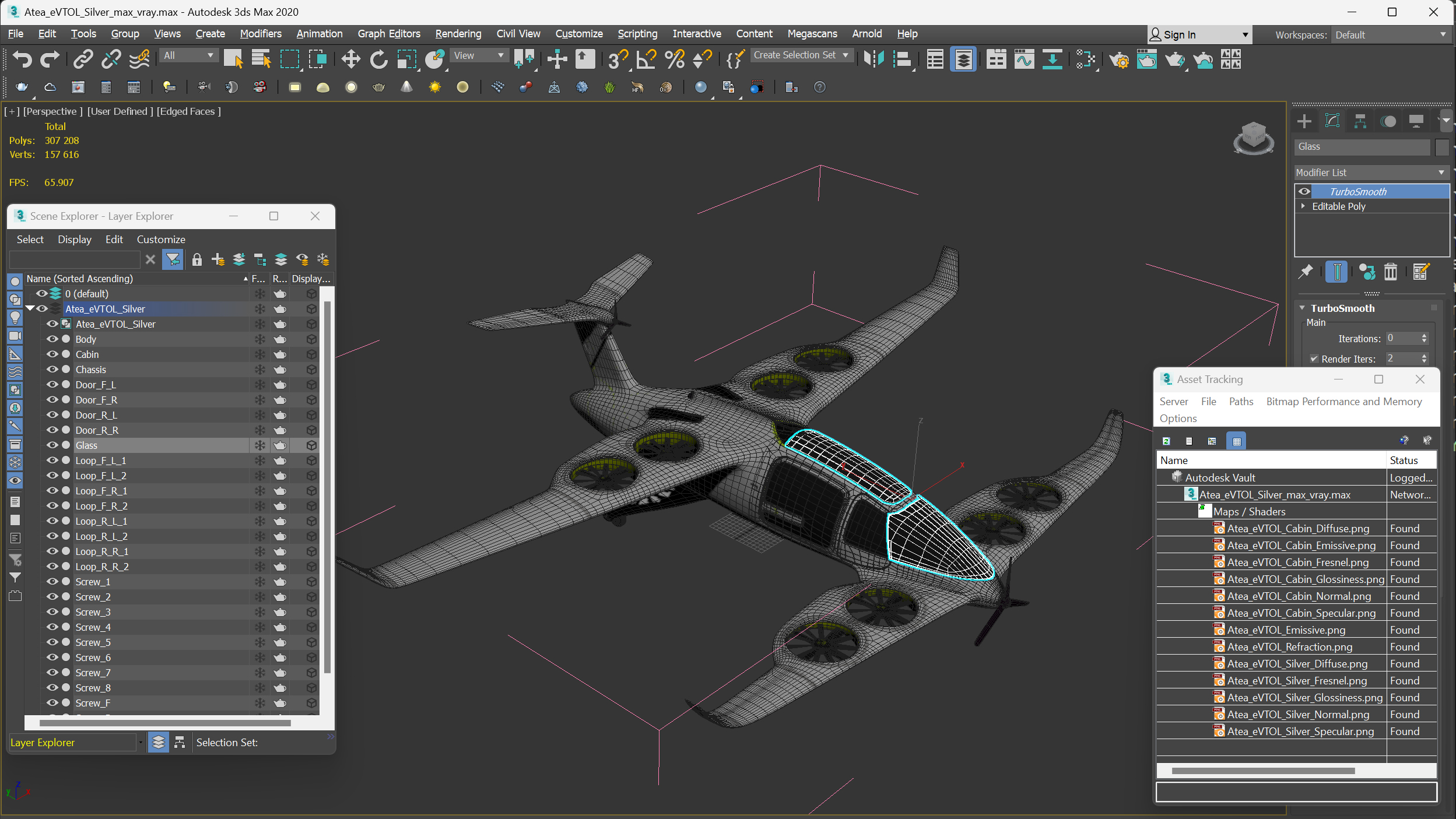Toggle freeze icon for Door_F_L
This screenshot has width=1456, height=819.
click(x=259, y=384)
